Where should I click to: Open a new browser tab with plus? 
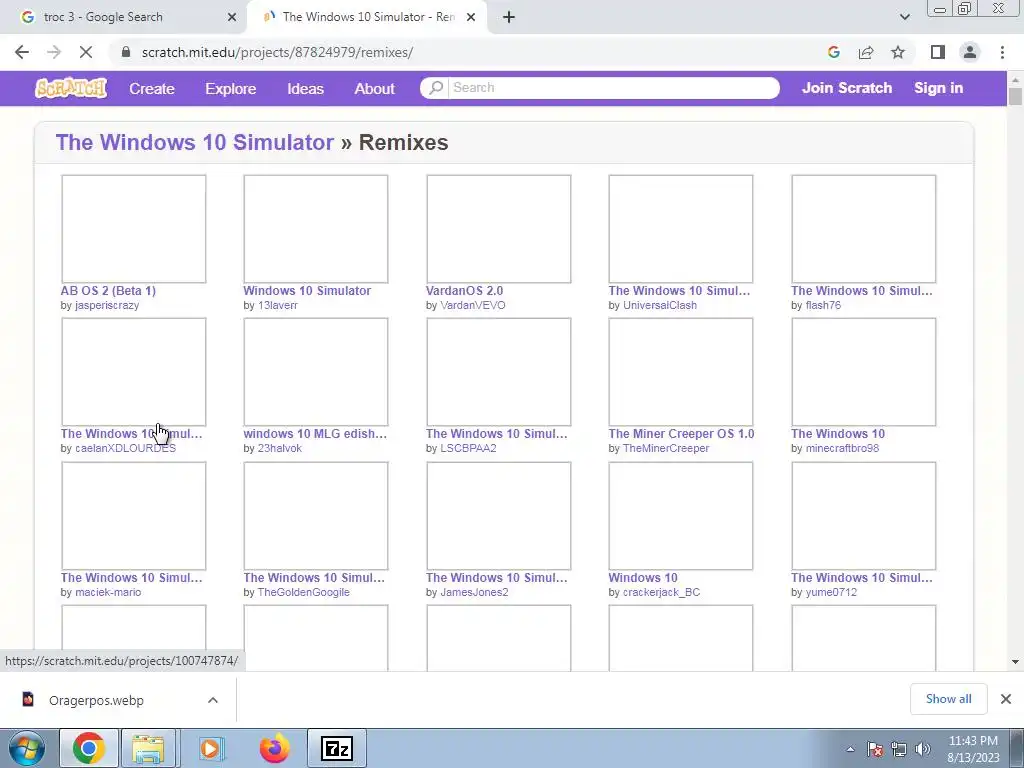[x=509, y=17]
